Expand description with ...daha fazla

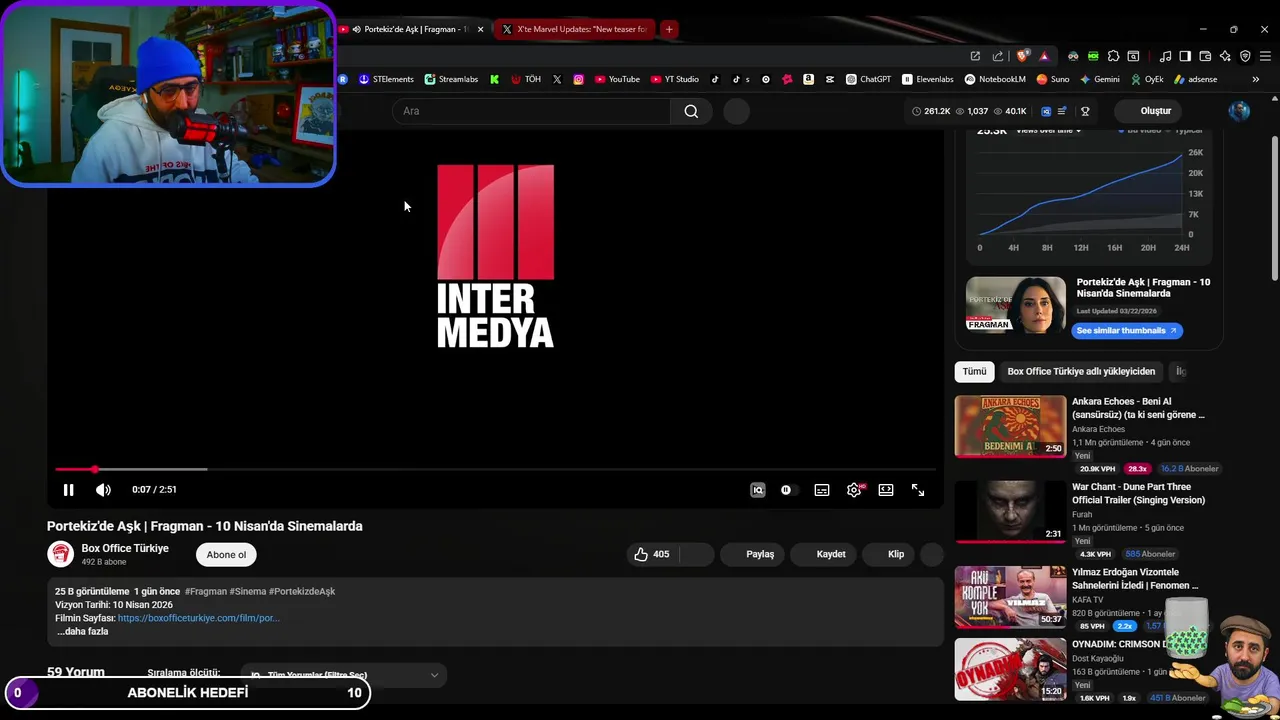82,632
